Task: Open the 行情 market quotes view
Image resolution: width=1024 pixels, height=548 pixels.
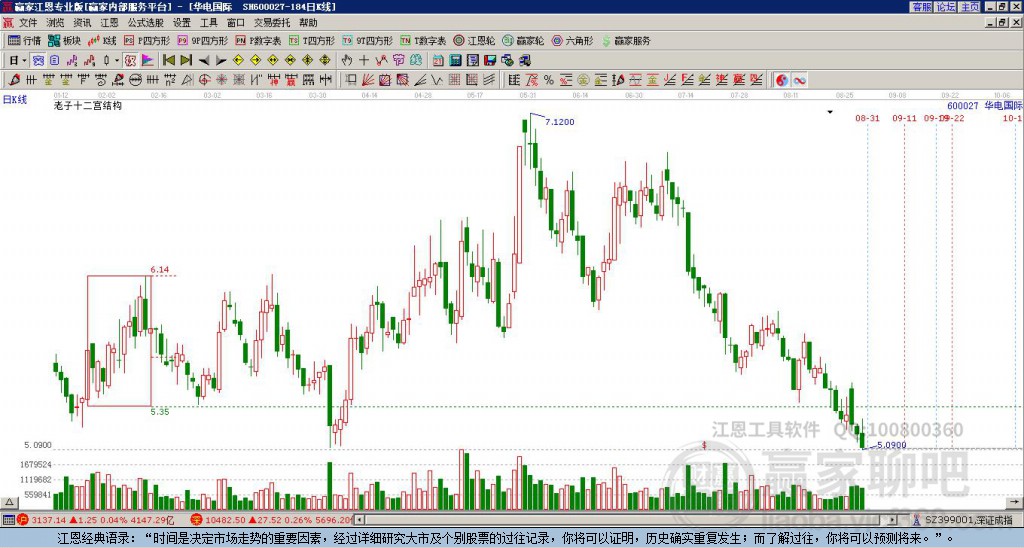Action: 25,40
